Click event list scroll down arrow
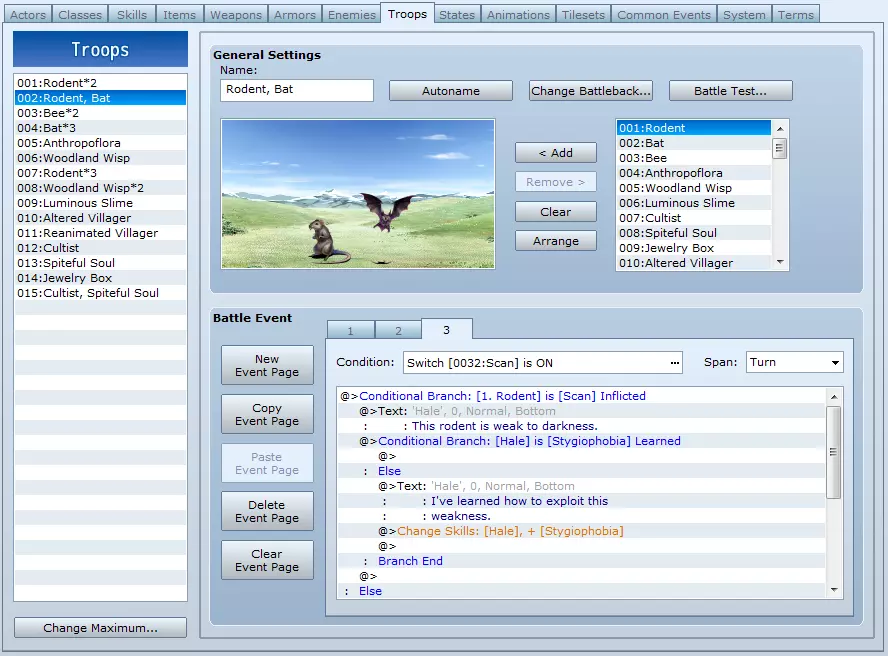 point(834,590)
